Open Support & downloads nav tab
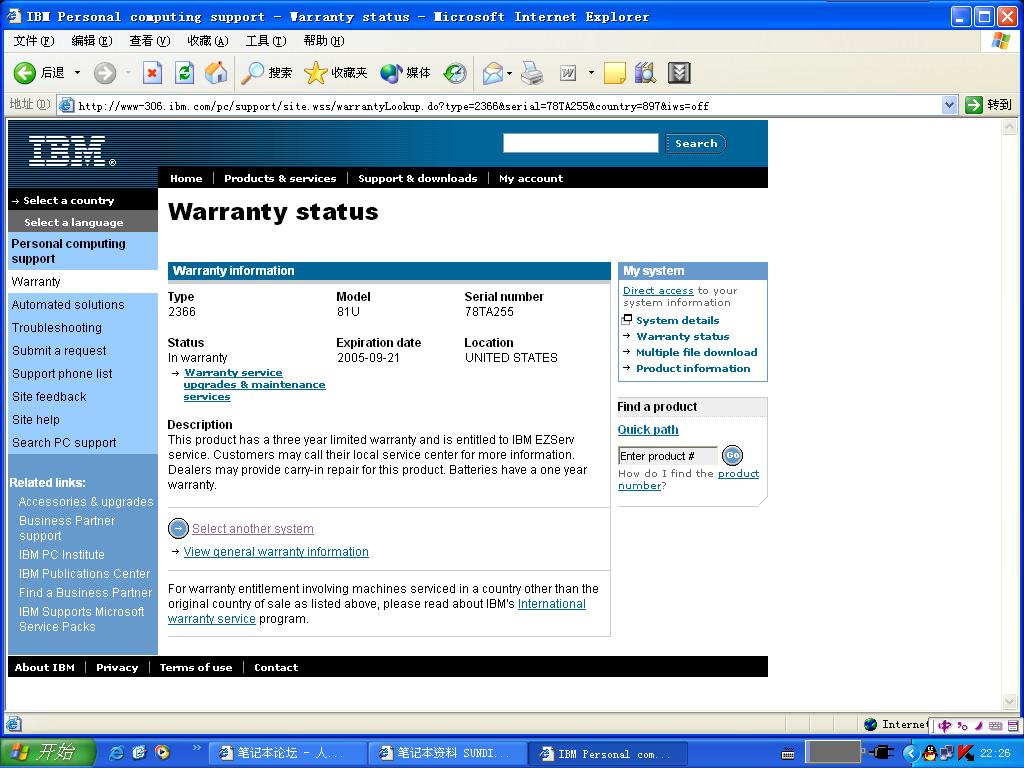The width and height of the screenshot is (1024, 768). coord(418,178)
